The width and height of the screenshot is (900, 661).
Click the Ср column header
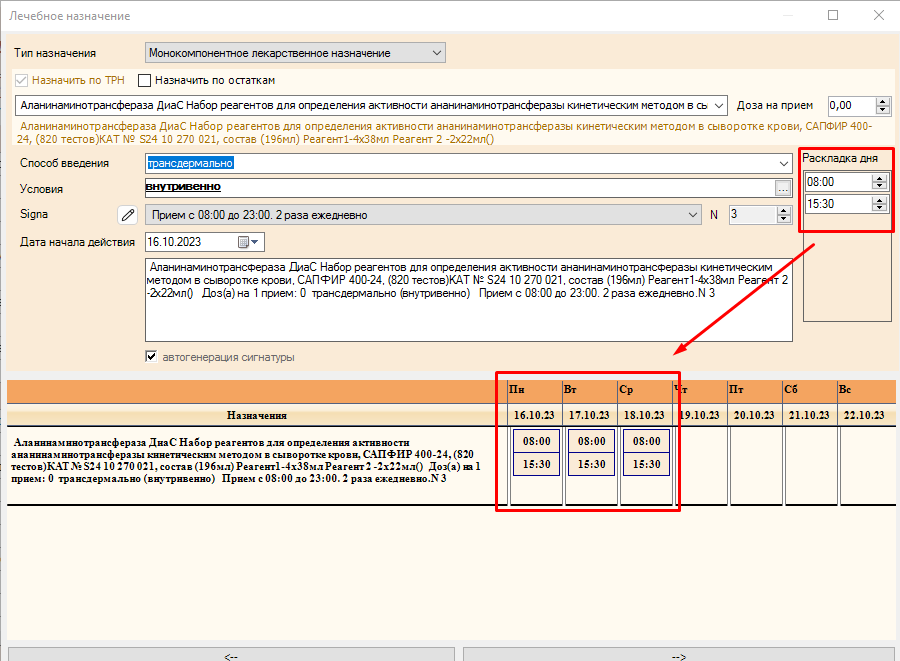pyautogui.click(x=645, y=390)
